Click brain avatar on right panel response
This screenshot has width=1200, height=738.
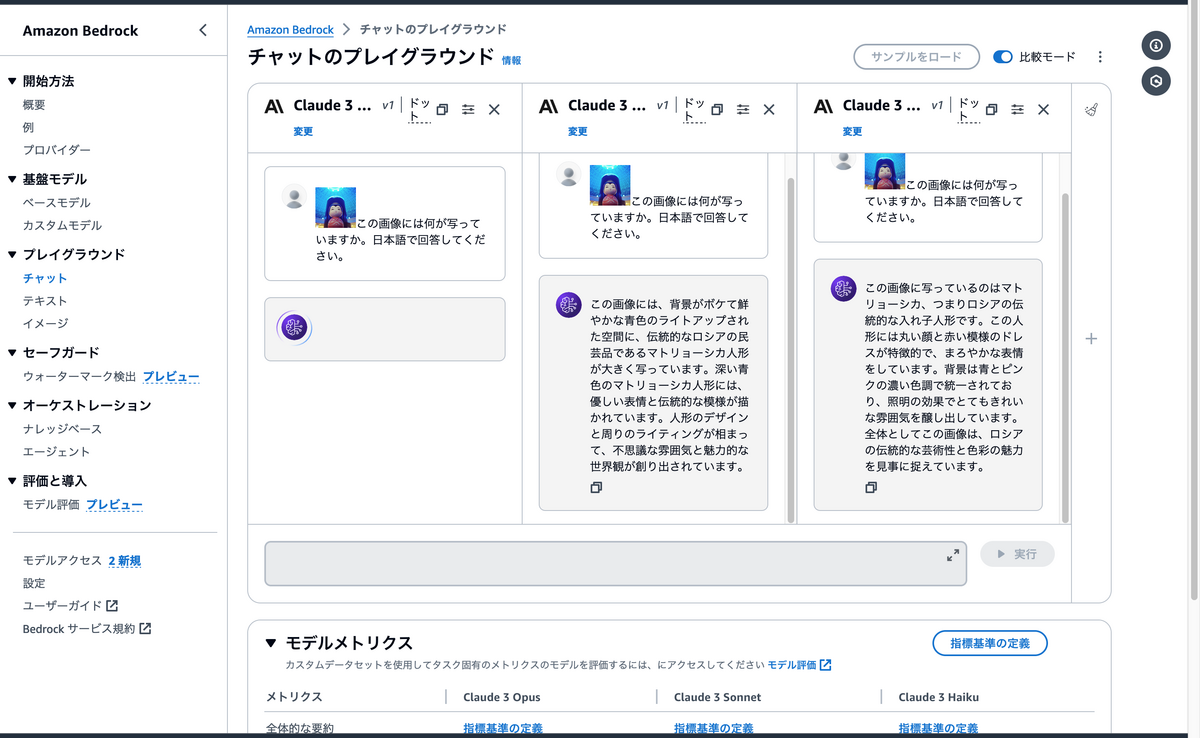coord(844,289)
